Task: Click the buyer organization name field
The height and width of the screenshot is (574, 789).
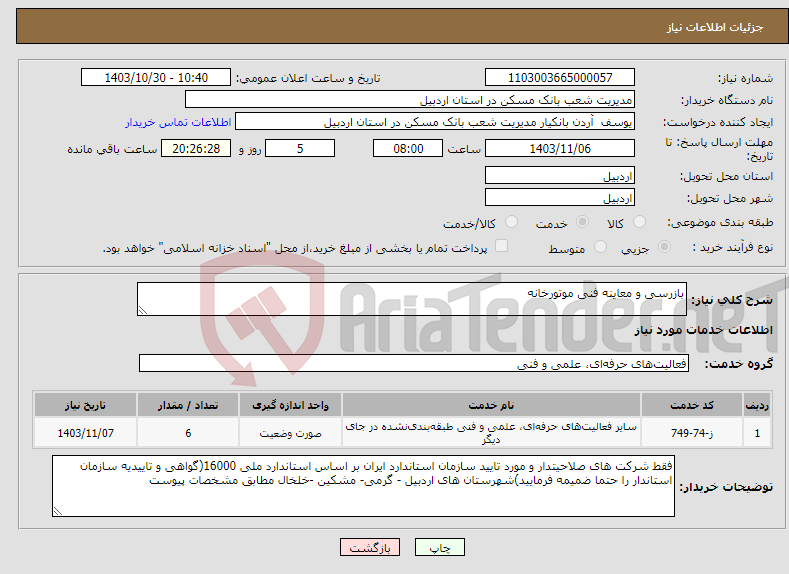Action: (410, 100)
